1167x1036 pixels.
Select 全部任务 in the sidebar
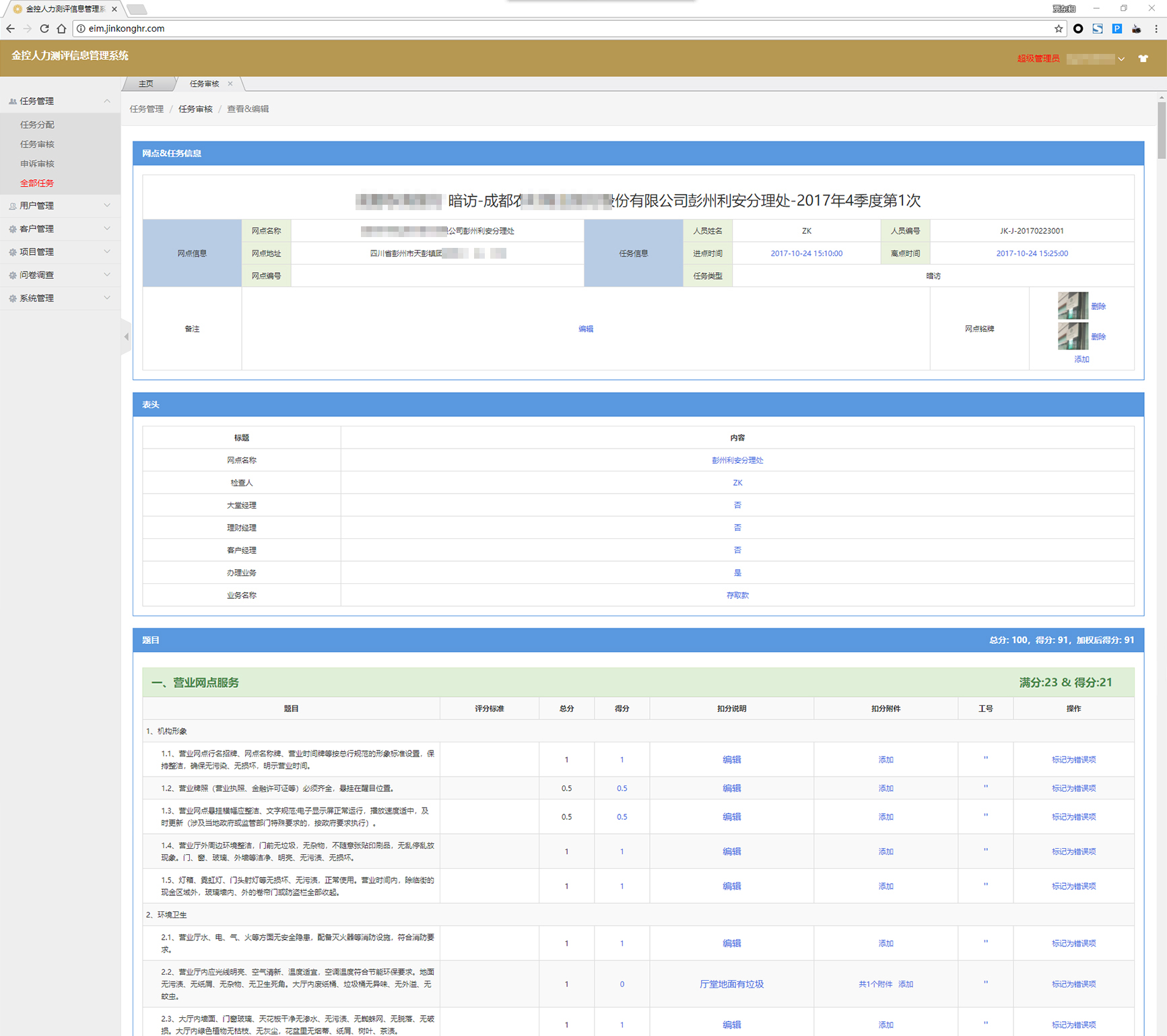[37, 183]
